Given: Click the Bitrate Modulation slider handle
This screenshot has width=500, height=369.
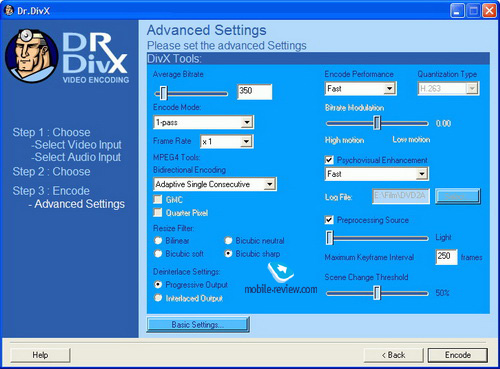Looking at the screenshot, I should [377, 123].
